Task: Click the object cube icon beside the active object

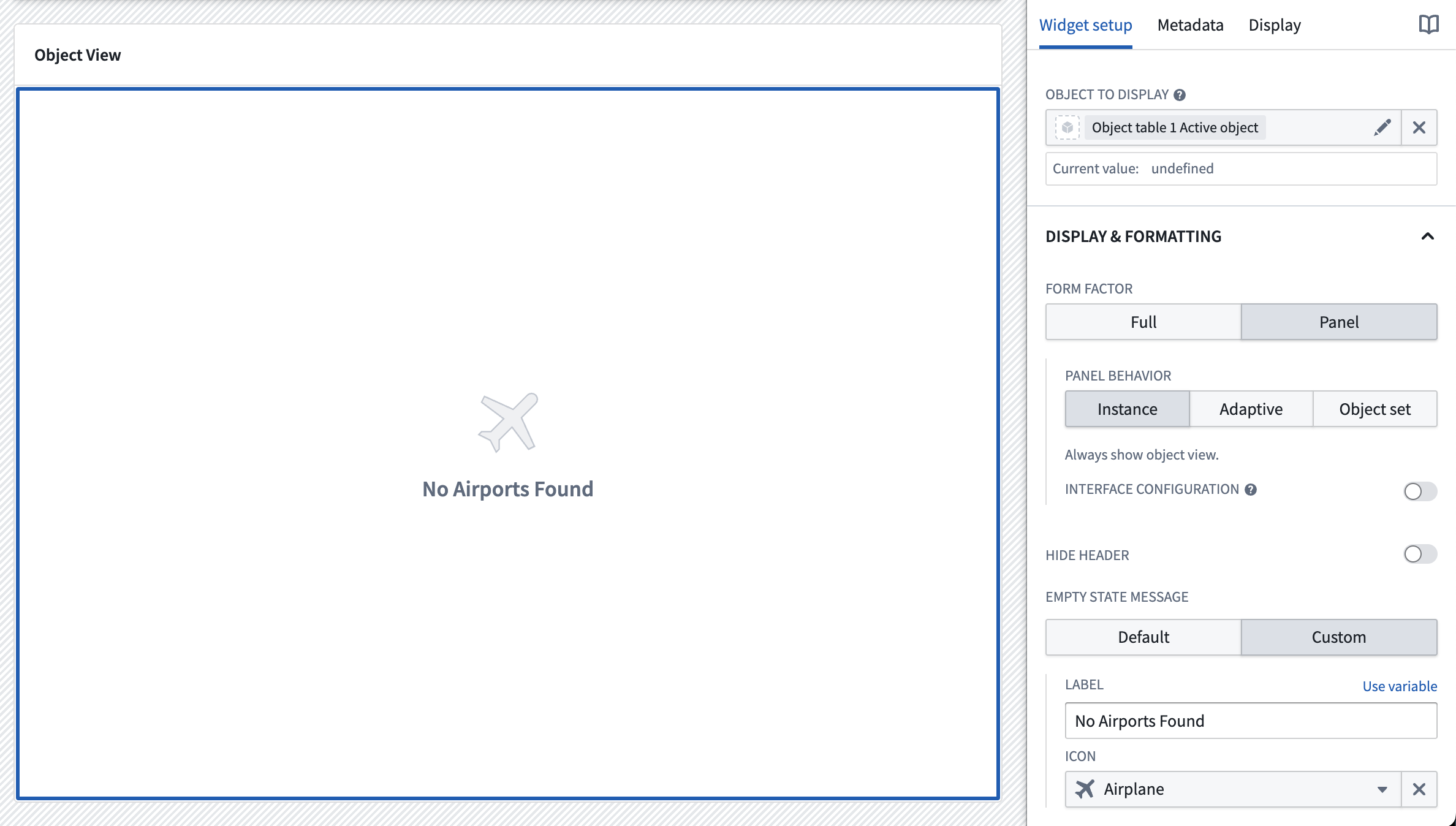Action: [1067, 127]
